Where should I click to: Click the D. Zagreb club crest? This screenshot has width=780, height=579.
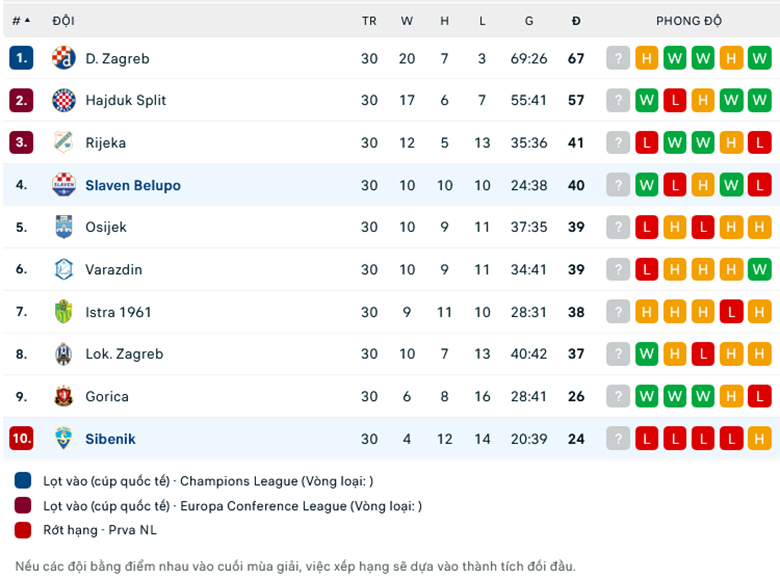64,58
